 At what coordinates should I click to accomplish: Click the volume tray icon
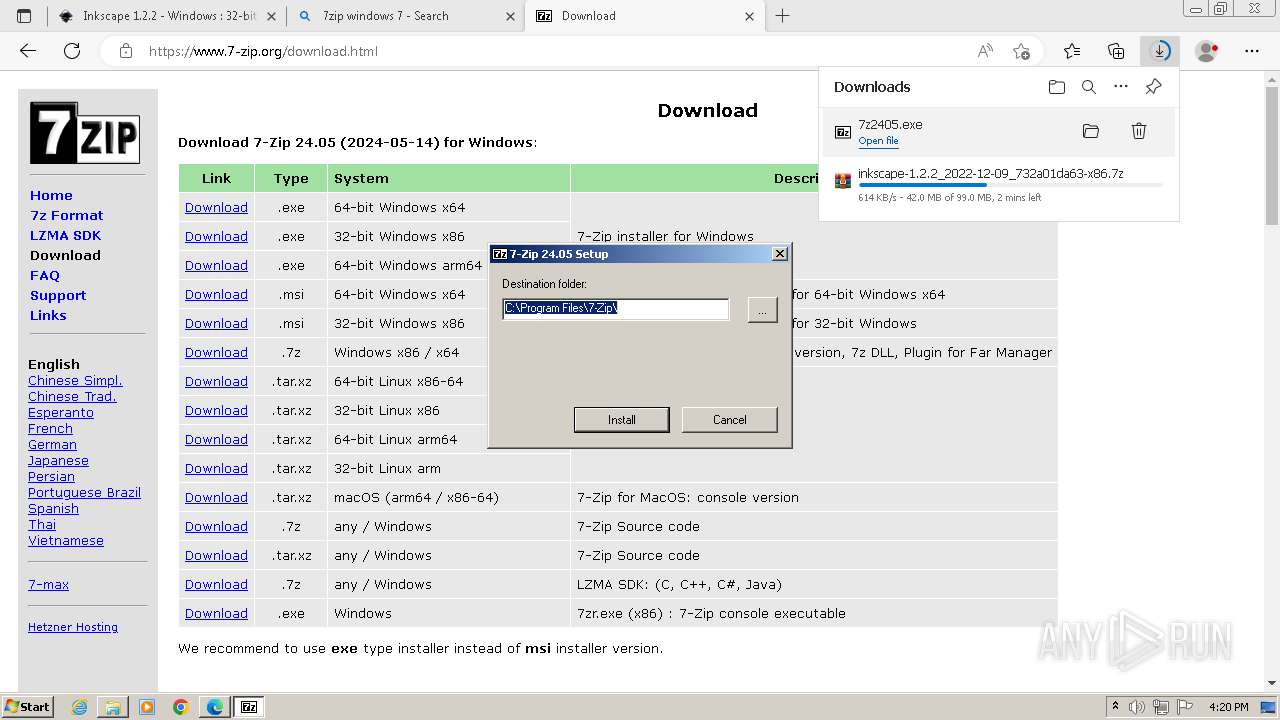[1137, 707]
